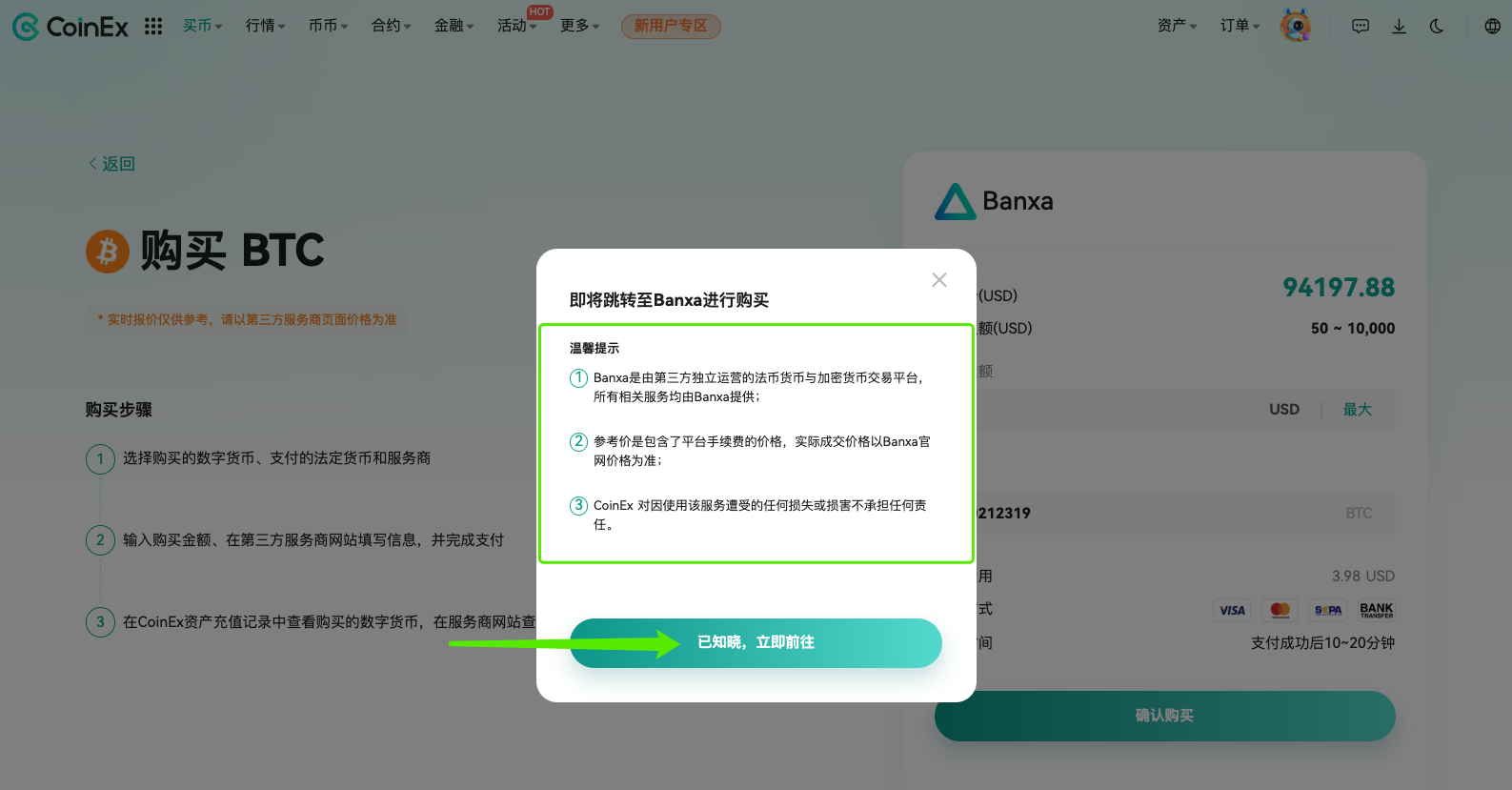Click the Mastercard payment icon
The image size is (1512, 790).
[1280, 610]
